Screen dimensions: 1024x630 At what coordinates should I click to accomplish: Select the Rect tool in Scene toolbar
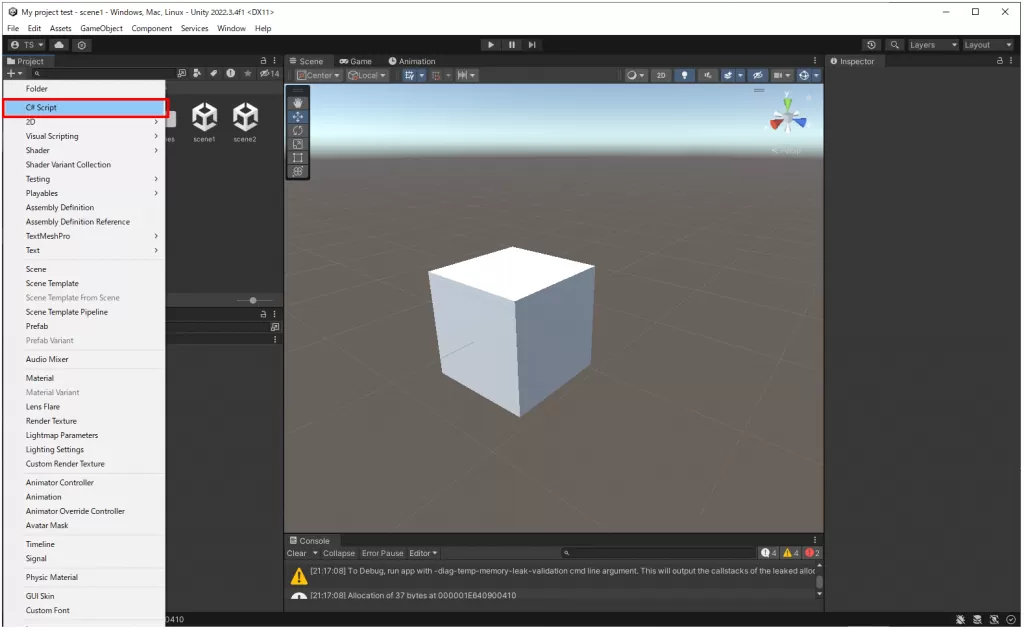point(298,158)
